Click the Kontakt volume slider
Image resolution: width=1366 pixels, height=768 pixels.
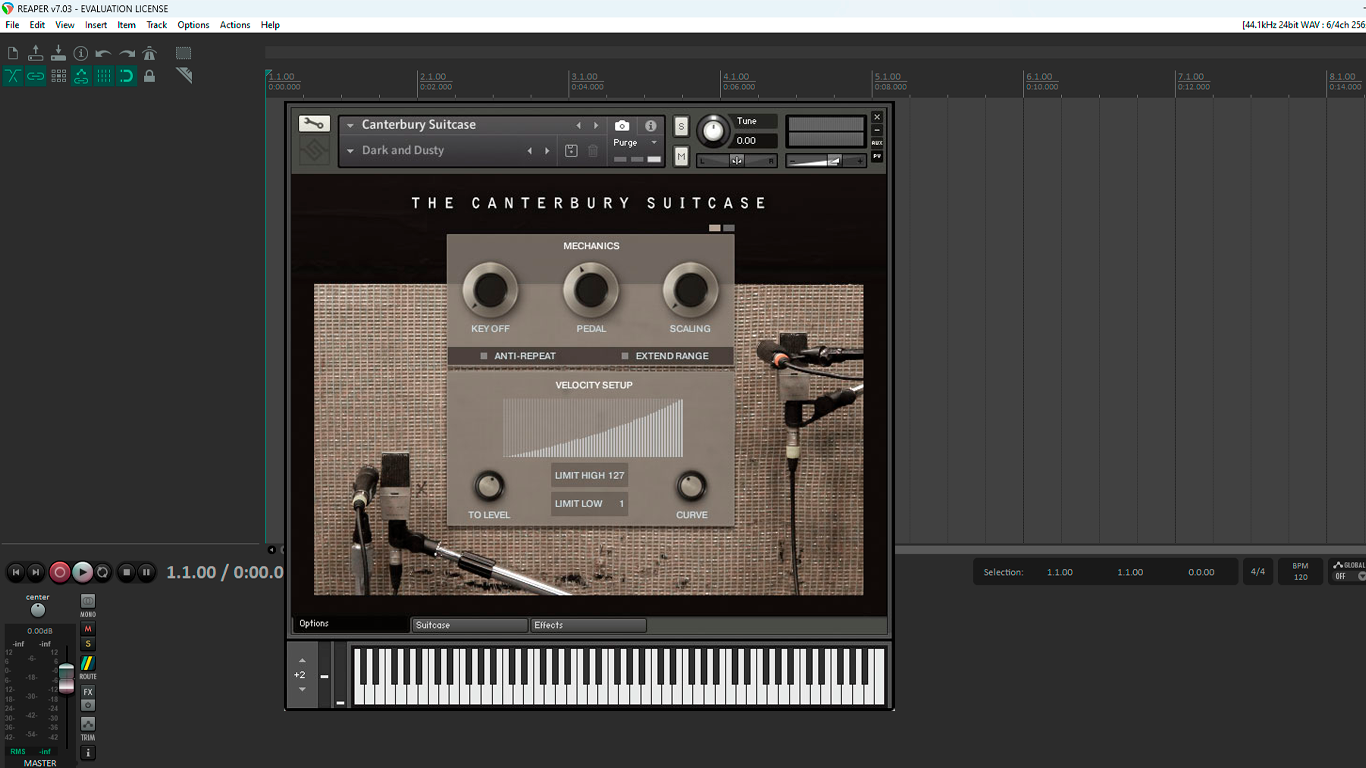tap(826, 160)
